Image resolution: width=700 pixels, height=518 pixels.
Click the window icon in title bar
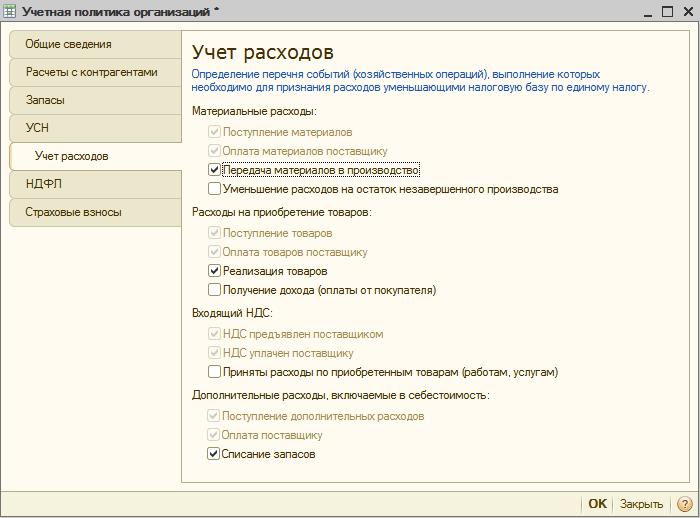click(x=10, y=11)
